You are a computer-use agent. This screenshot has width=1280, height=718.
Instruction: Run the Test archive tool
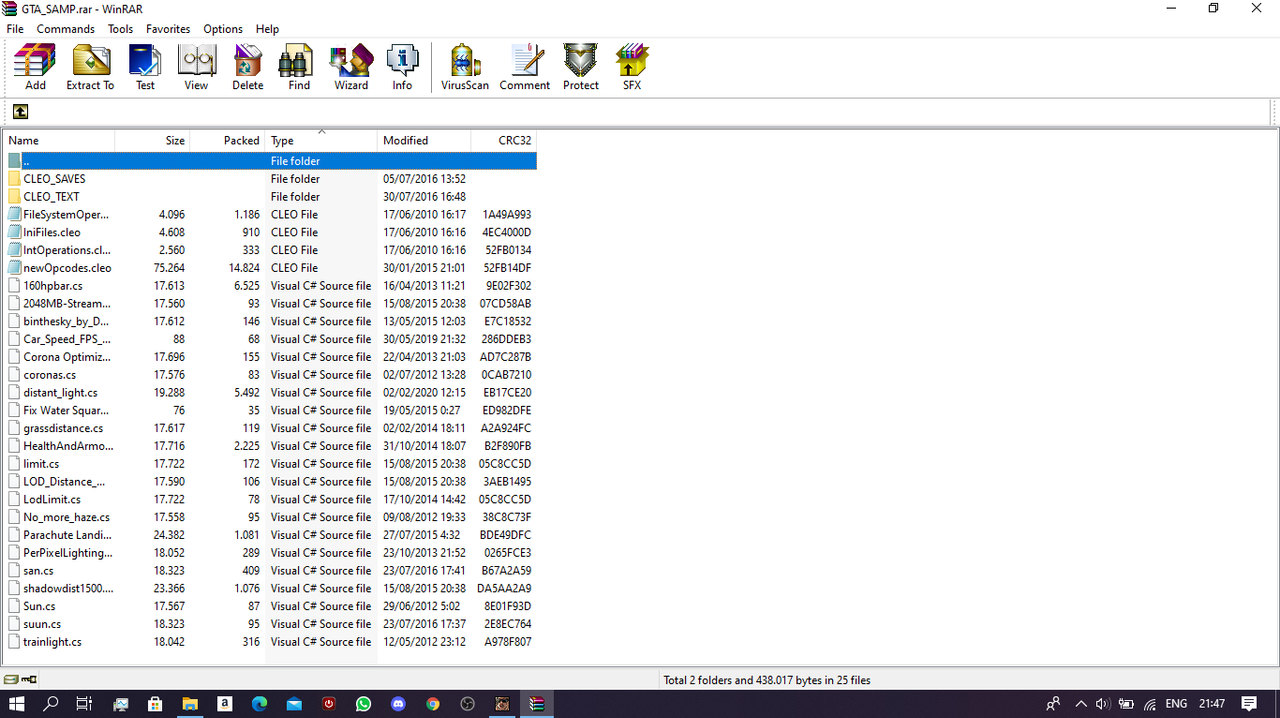pos(145,67)
